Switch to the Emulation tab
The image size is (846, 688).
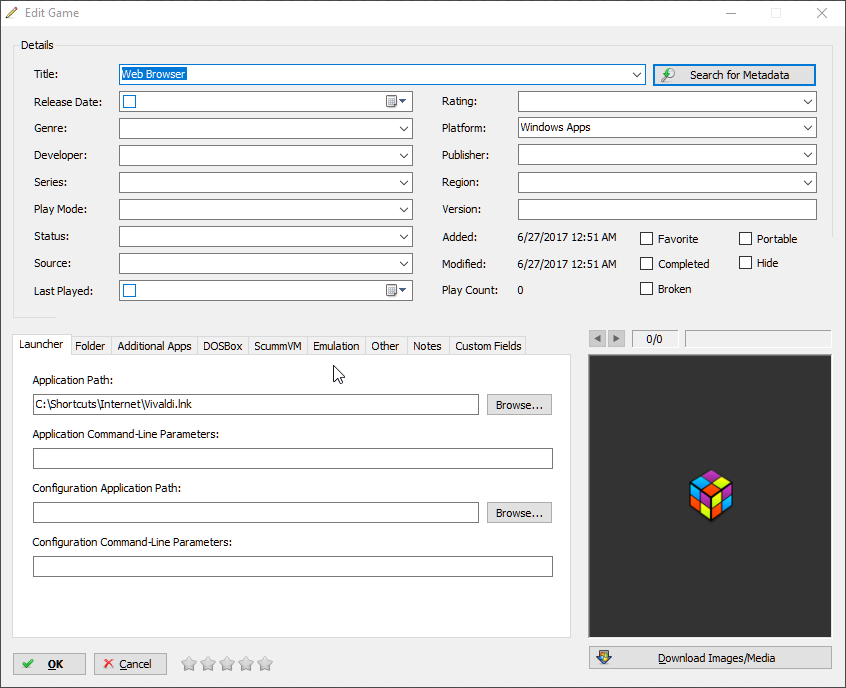coord(336,346)
